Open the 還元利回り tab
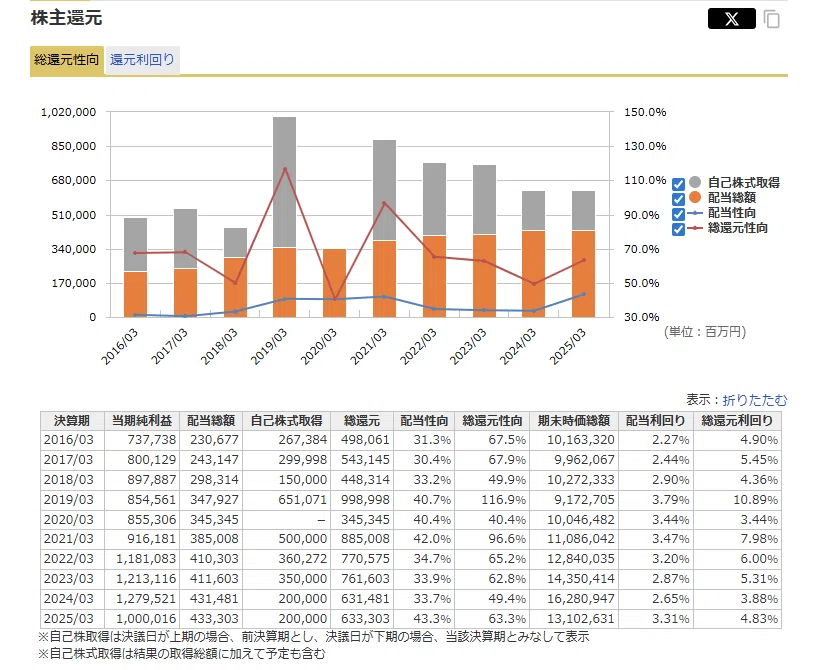818x670 pixels. 142,60
